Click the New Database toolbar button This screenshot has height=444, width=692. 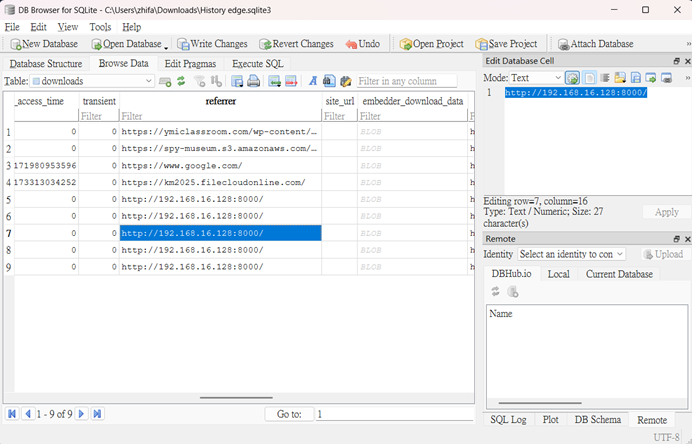[44, 44]
